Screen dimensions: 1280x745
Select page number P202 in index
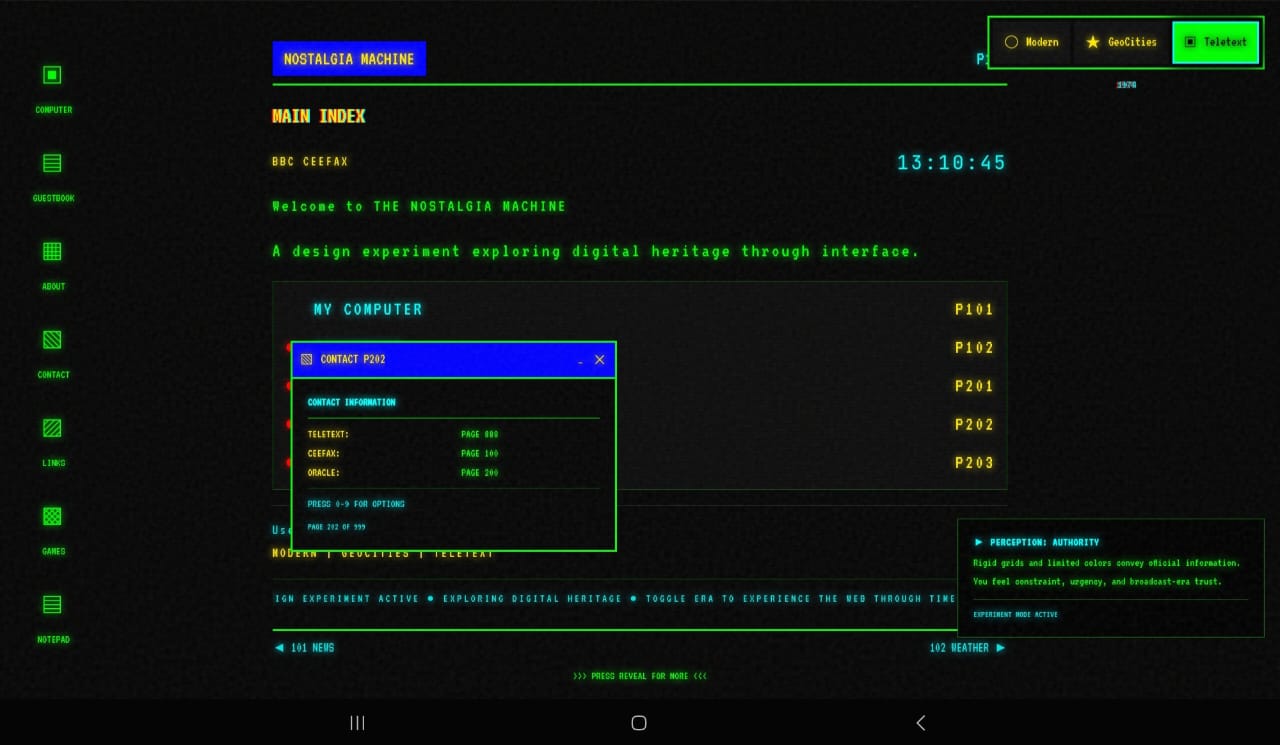coord(974,425)
